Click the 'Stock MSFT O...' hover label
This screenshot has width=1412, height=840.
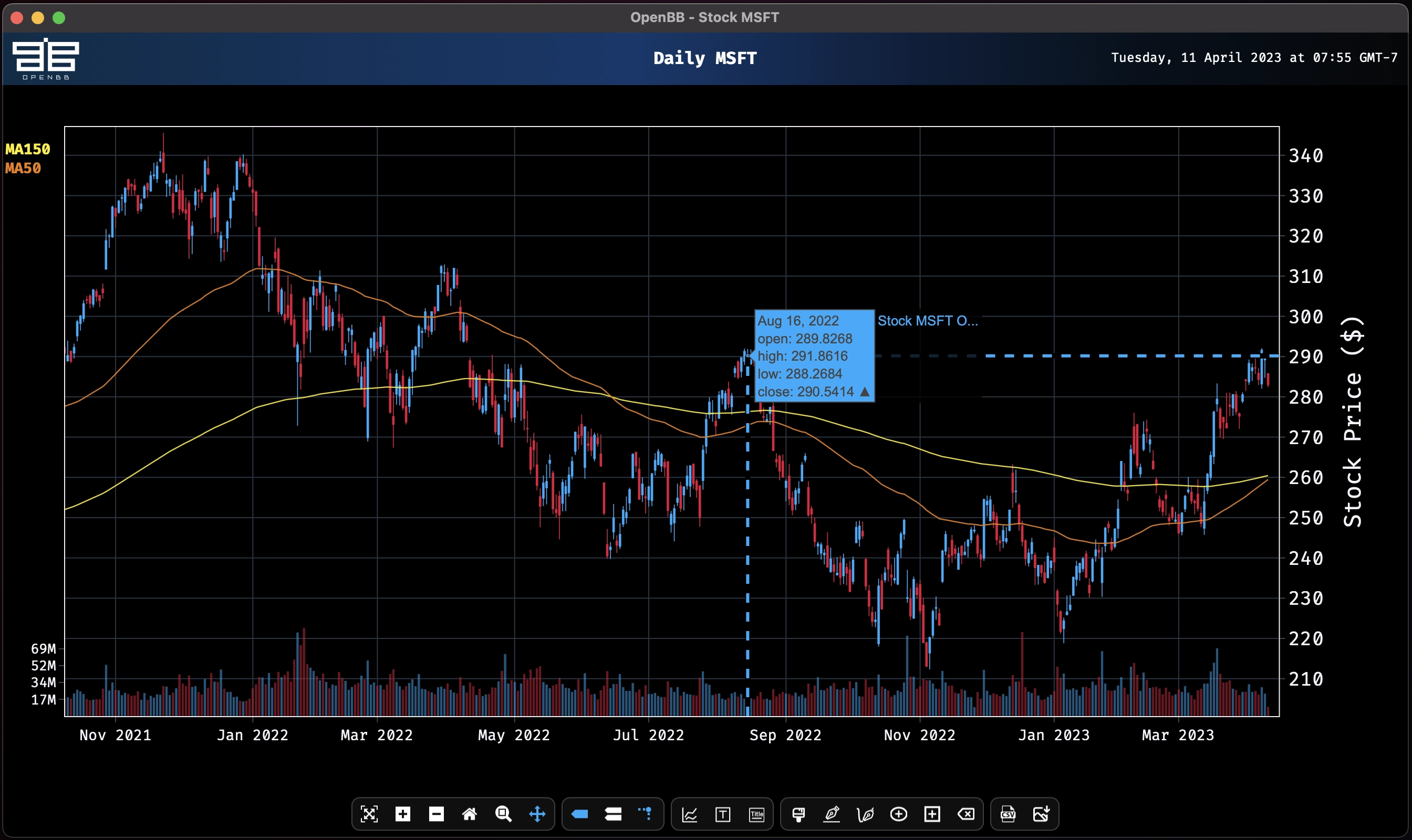tap(927, 321)
